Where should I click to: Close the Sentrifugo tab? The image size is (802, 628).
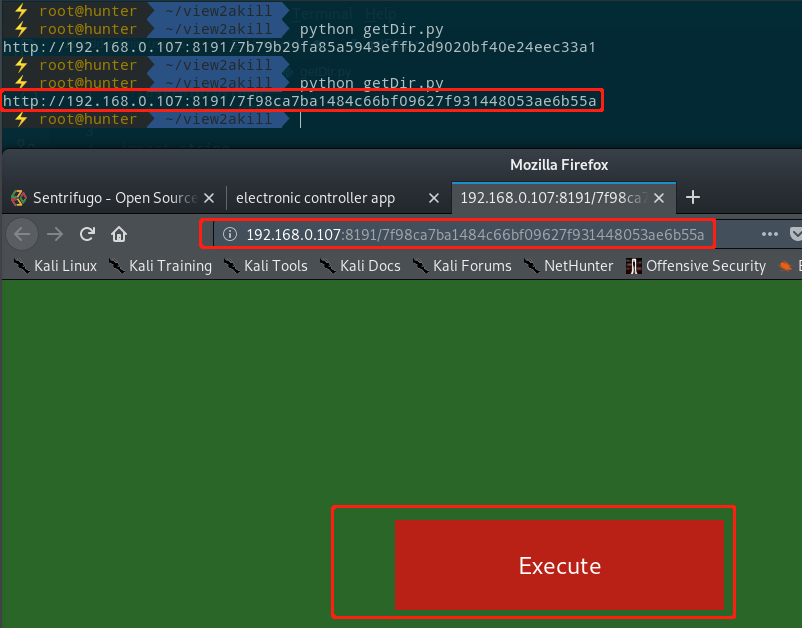(209, 198)
